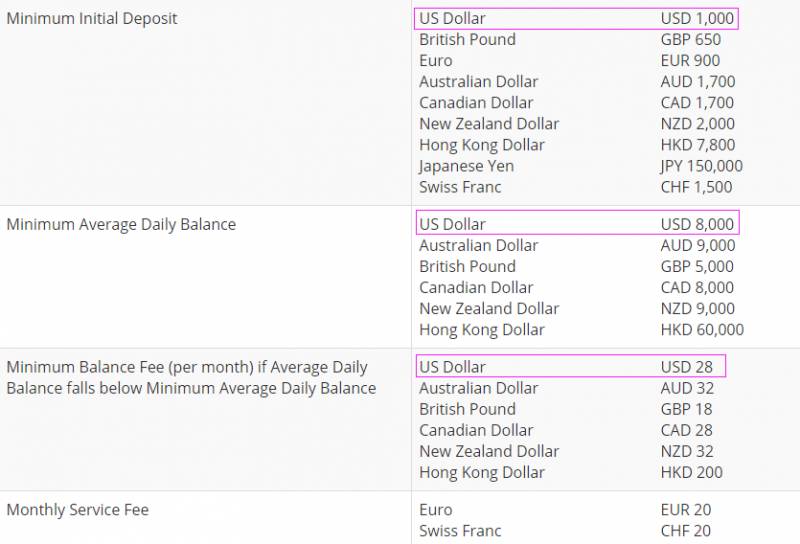Select the EUR 900 amount
This screenshot has width=800, height=544.
click(x=690, y=60)
